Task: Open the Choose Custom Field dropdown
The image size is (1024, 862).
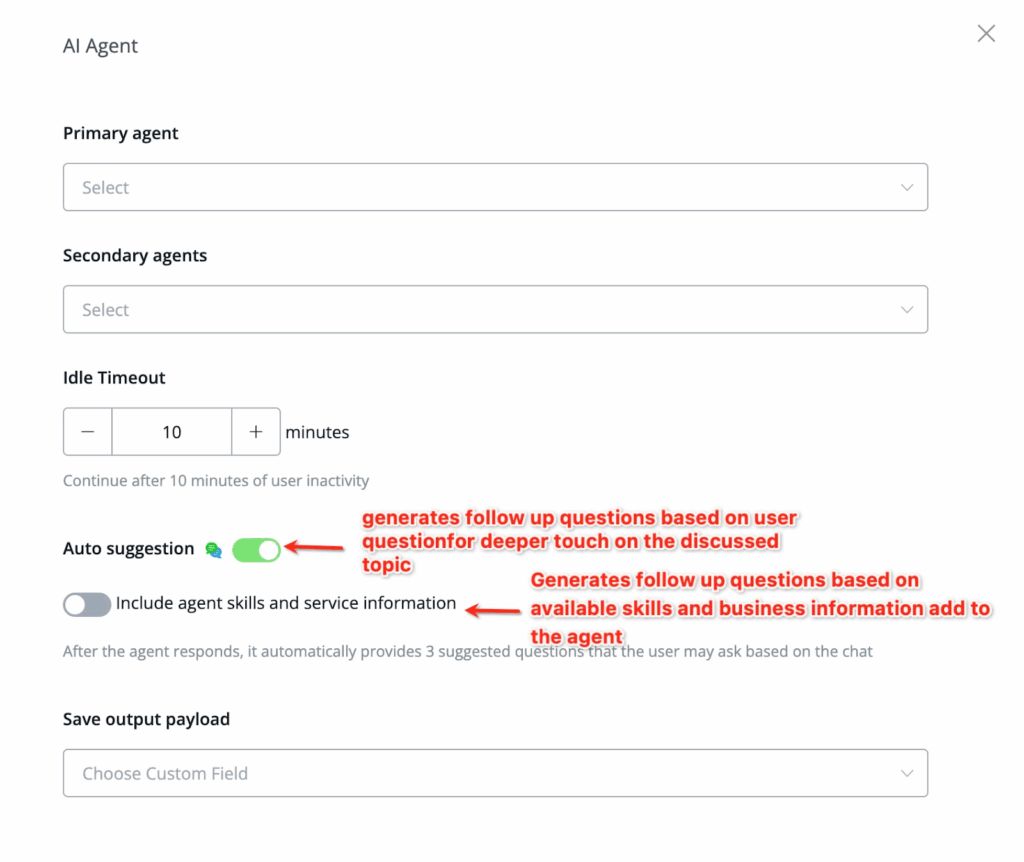Action: pos(480,773)
